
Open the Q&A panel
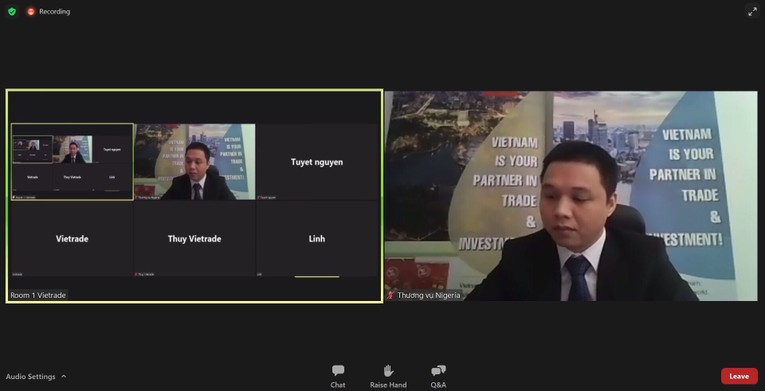click(438, 376)
